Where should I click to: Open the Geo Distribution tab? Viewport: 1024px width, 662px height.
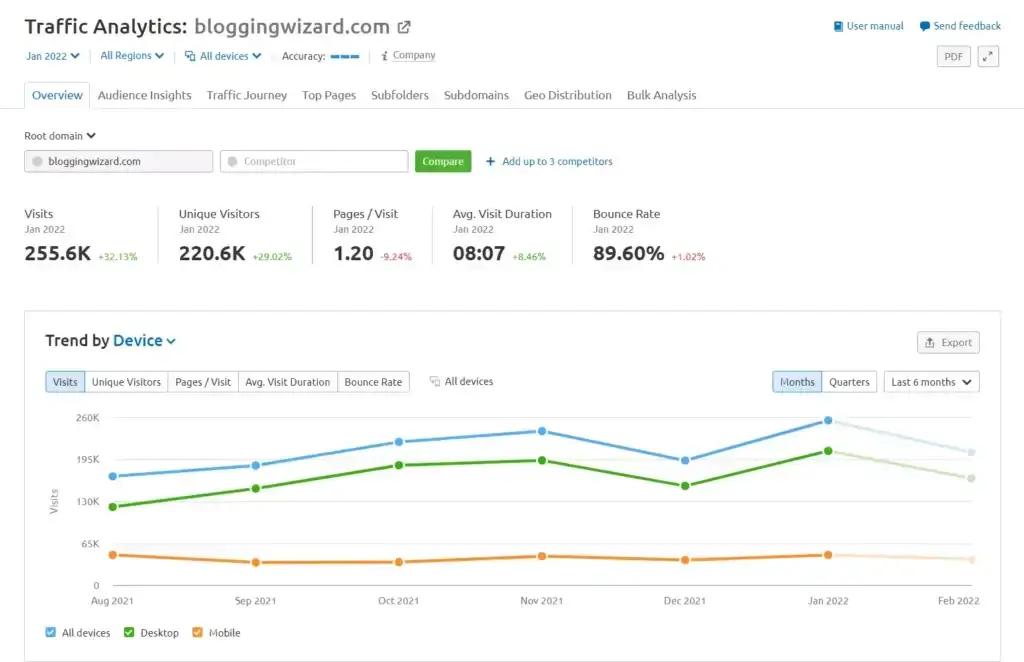click(x=567, y=95)
